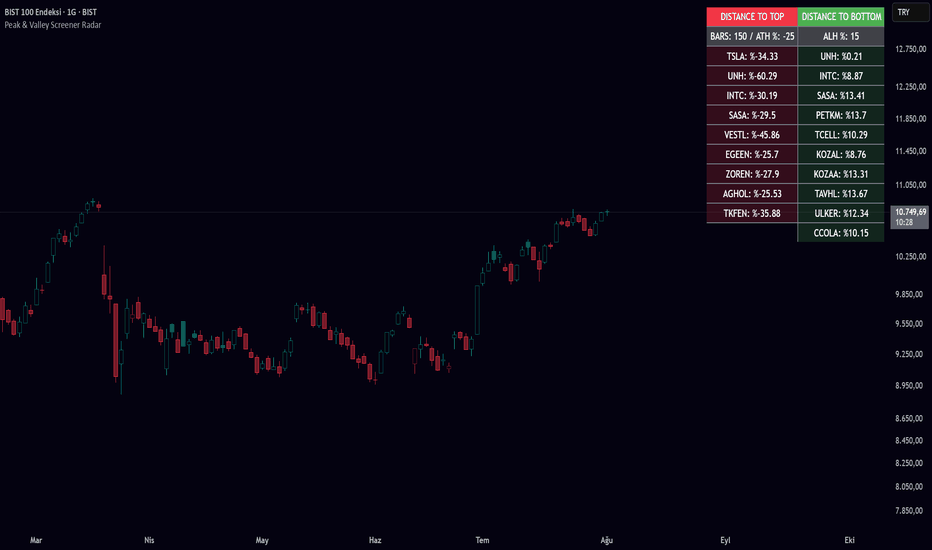Image resolution: width=932 pixels, height=550 pixels.
Task: Click the VESTL: %-45.86 cell
Action: (x=752, y=134)
